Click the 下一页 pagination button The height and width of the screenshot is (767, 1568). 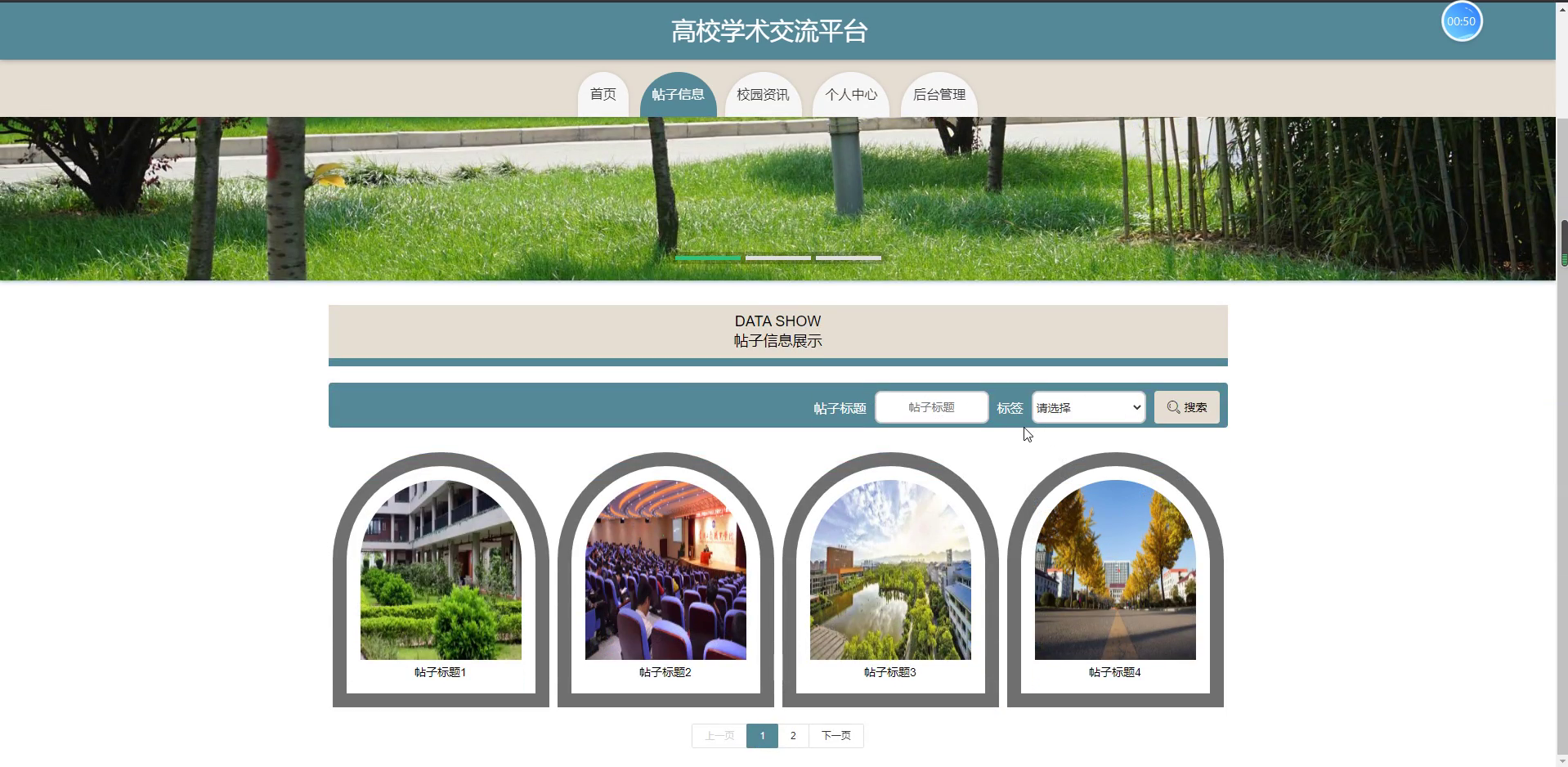tap(836, 736)
